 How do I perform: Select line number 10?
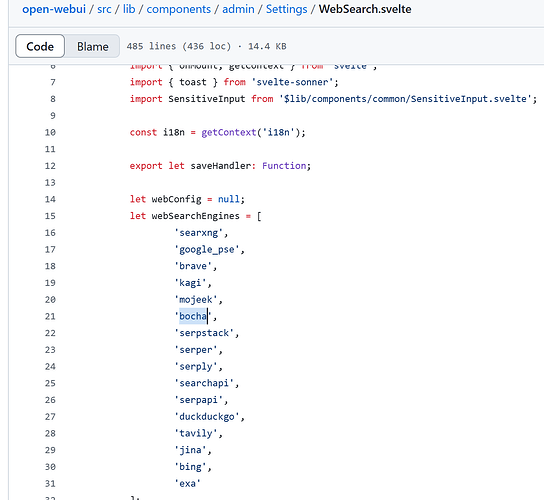tap(50, 133)
